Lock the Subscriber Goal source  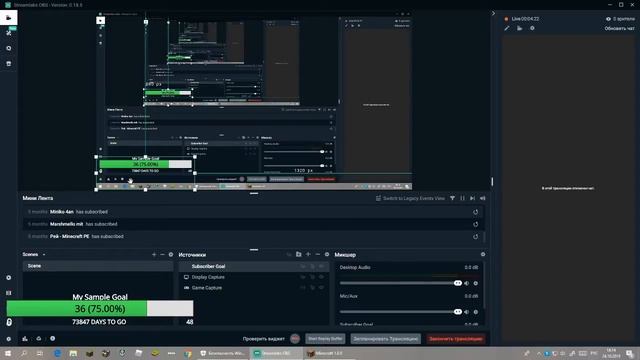point(313,267)
